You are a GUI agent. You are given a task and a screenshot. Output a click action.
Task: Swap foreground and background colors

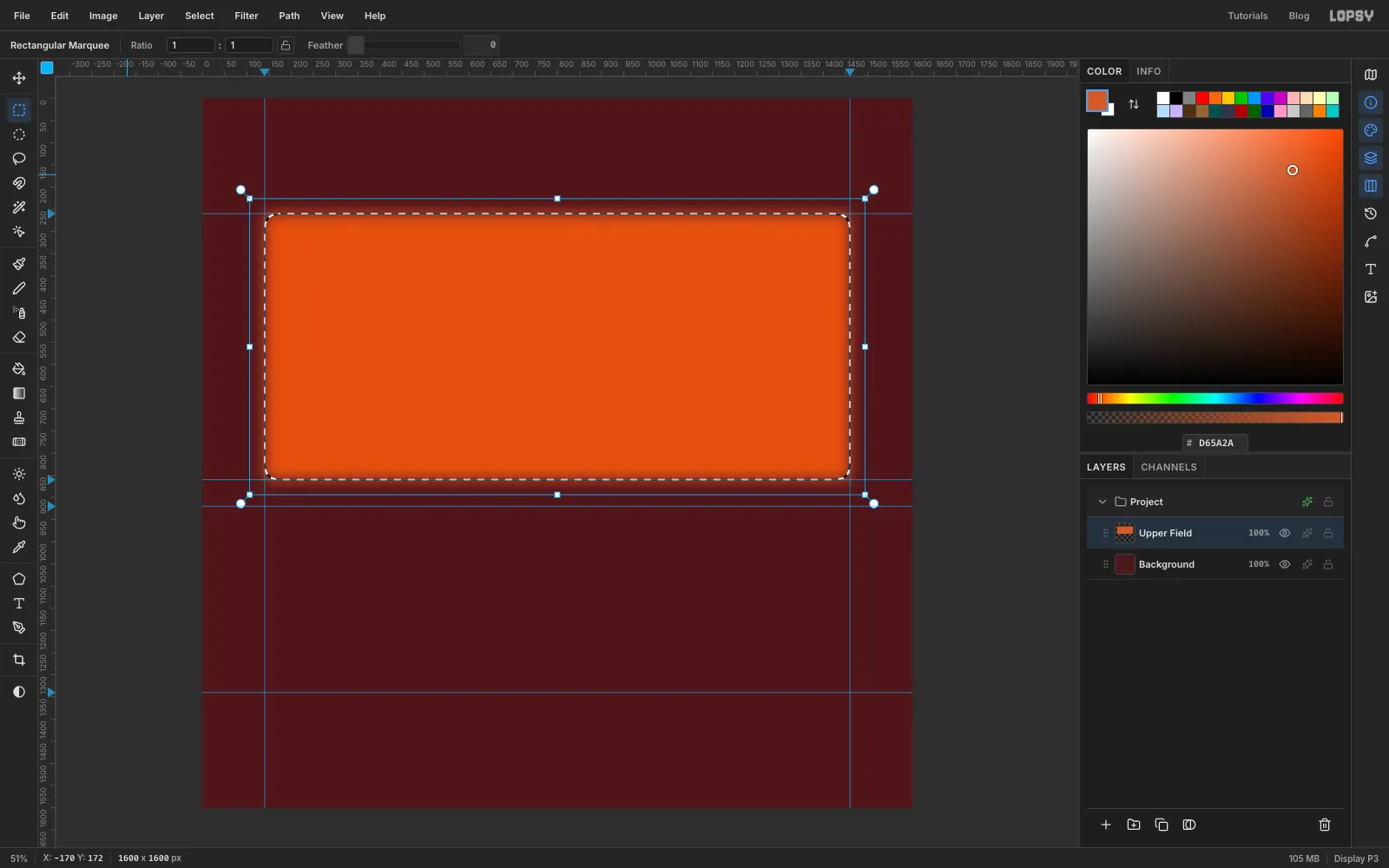(1134, 104)
